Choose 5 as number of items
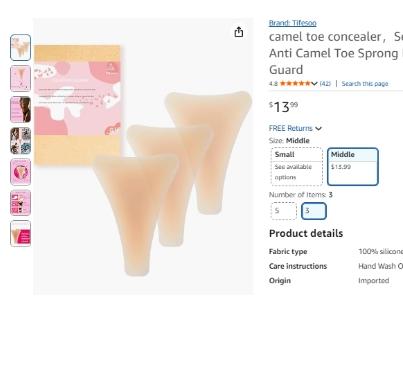This screenshot has height=366, width=403. [284, 211]
